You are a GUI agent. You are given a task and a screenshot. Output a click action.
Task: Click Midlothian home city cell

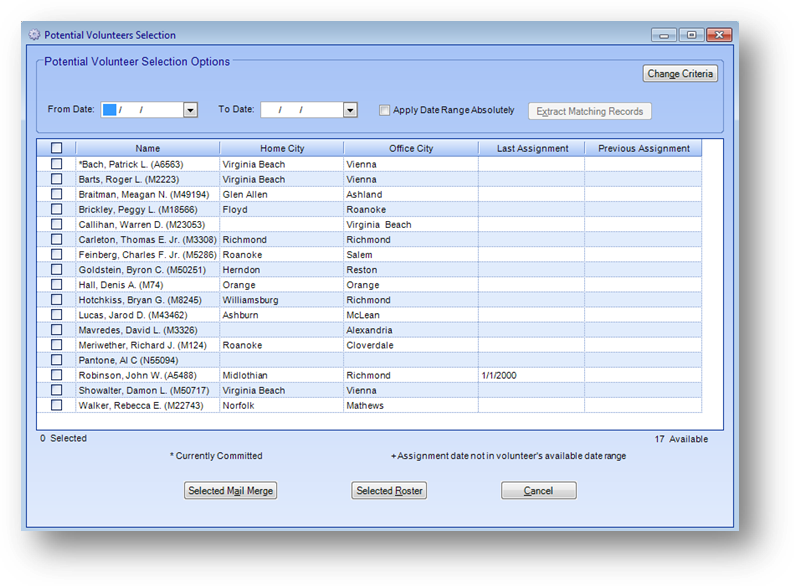[x=282, y=375]
